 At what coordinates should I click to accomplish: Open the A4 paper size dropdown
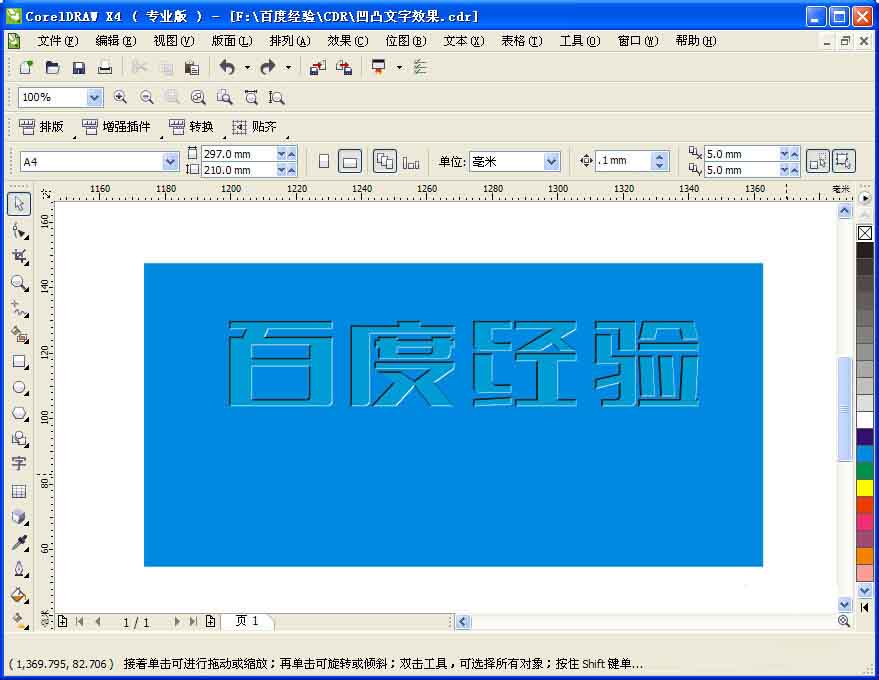point(170,162)
